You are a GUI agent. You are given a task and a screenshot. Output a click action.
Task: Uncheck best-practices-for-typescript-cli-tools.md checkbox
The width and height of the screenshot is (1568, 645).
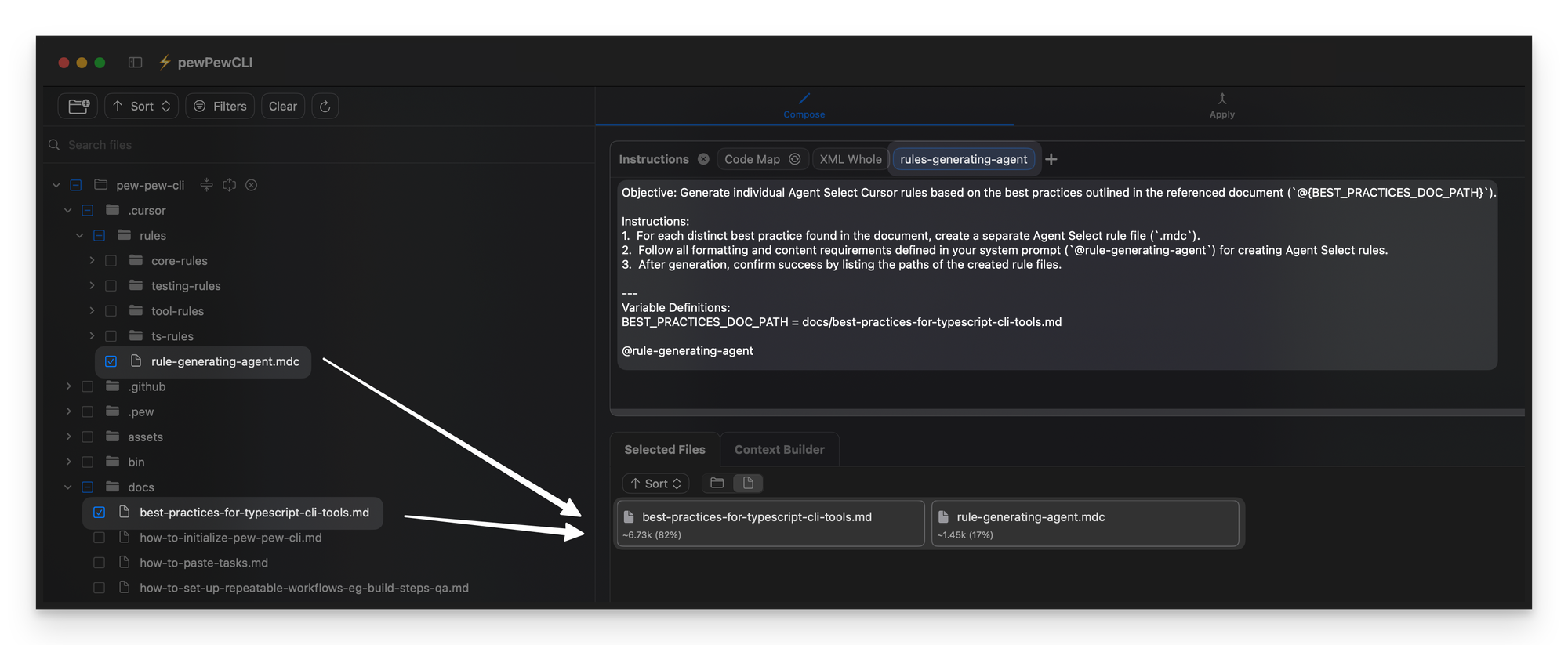[99, 513]
